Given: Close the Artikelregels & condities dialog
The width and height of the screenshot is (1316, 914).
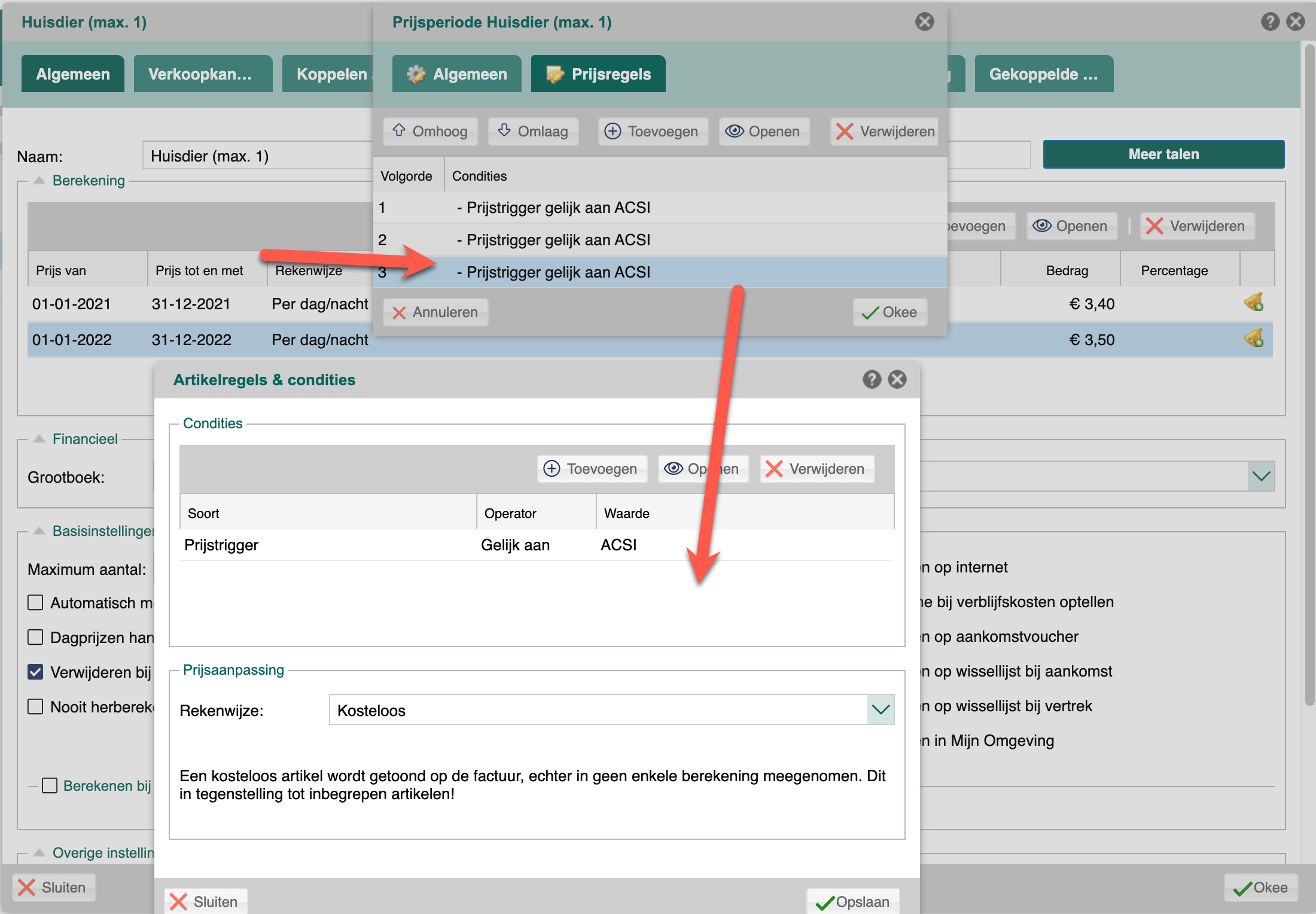Looking at the screenshot, I should (x=897, y=379).
